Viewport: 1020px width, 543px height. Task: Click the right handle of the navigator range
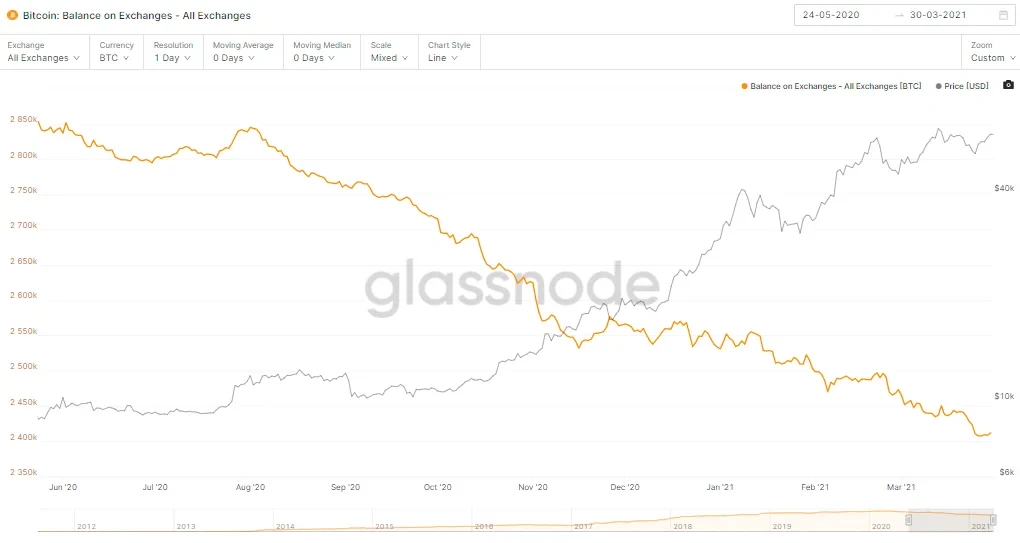point(993,520)
